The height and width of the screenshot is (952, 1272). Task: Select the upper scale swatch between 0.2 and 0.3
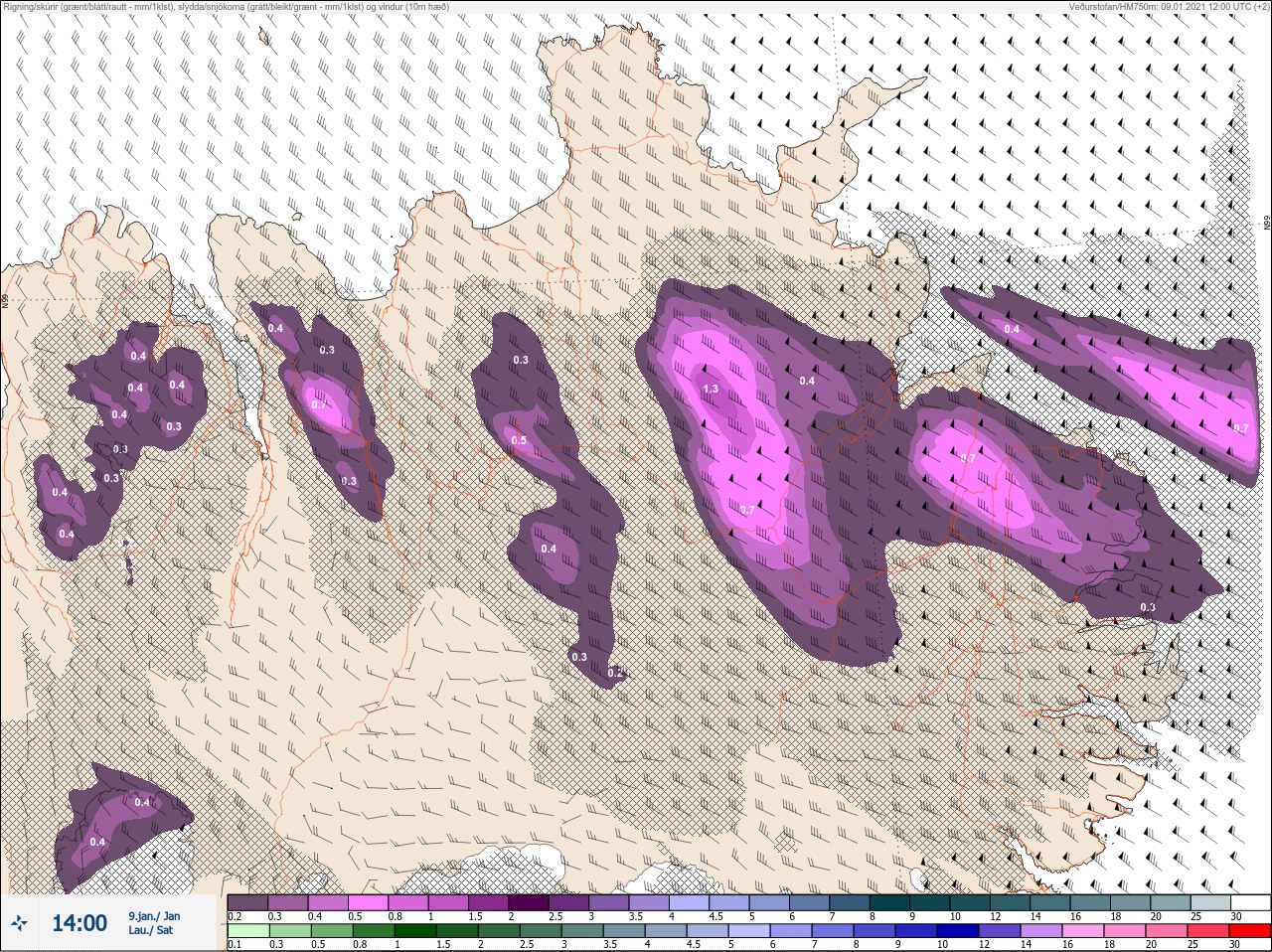coord(247,902)
